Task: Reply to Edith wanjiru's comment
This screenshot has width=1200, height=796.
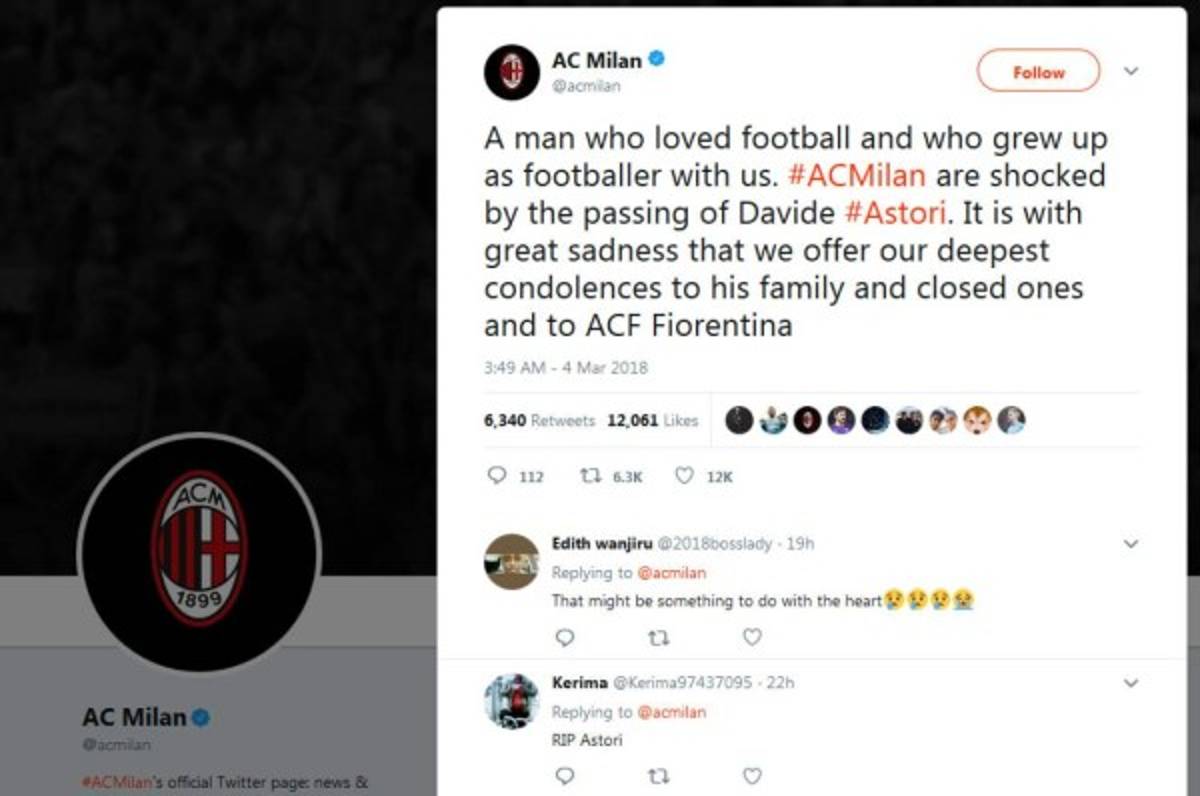Action: click(x=564, y=637)
